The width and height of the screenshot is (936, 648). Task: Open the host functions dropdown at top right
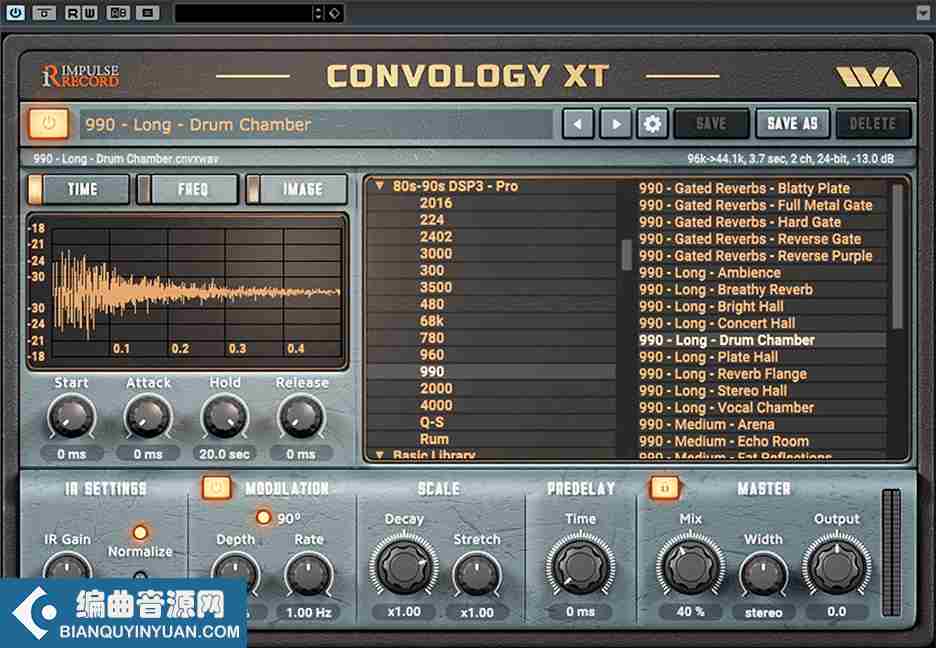click(x=923, y=13)
